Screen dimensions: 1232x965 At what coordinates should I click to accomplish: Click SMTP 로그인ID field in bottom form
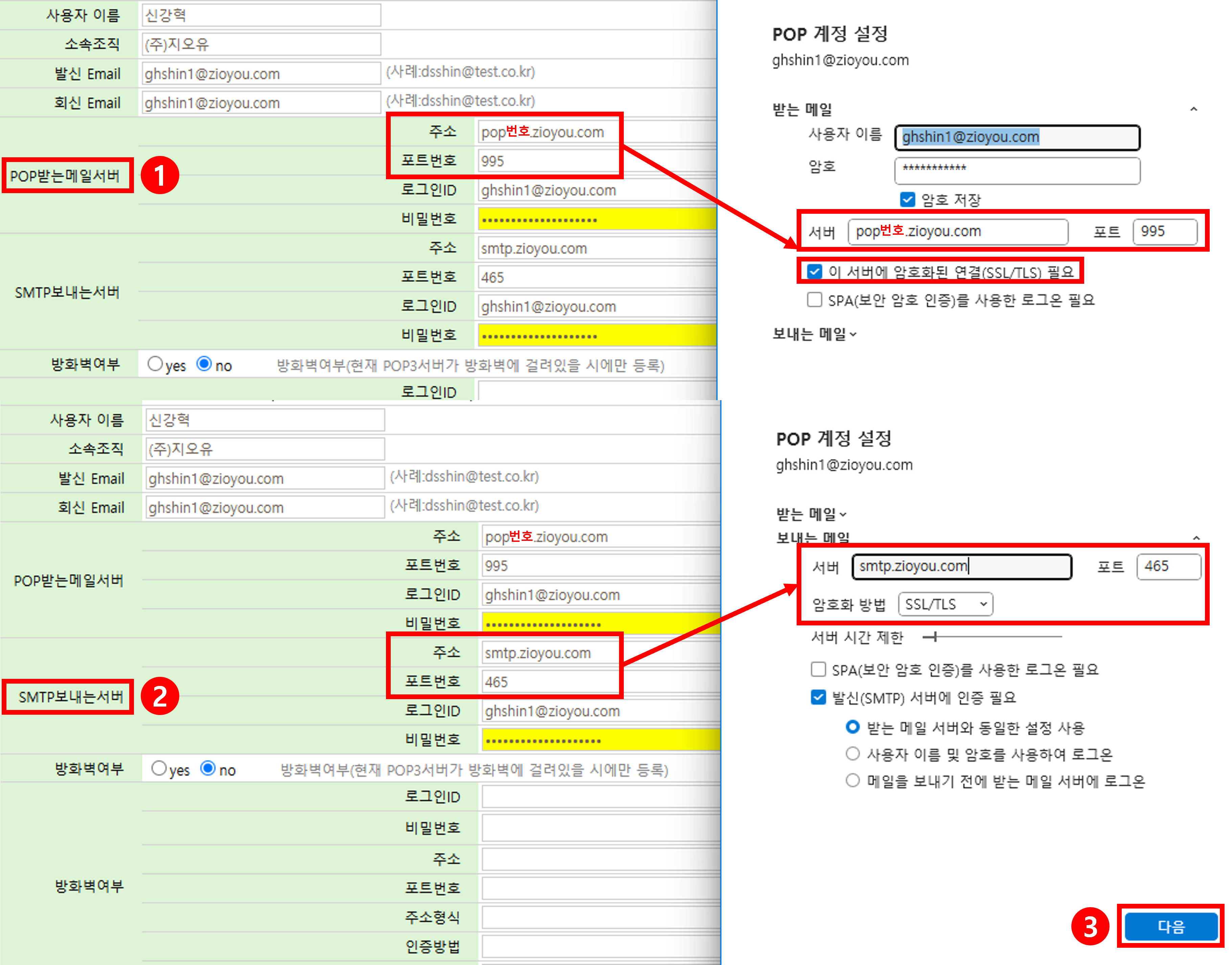tap(601, 711)
